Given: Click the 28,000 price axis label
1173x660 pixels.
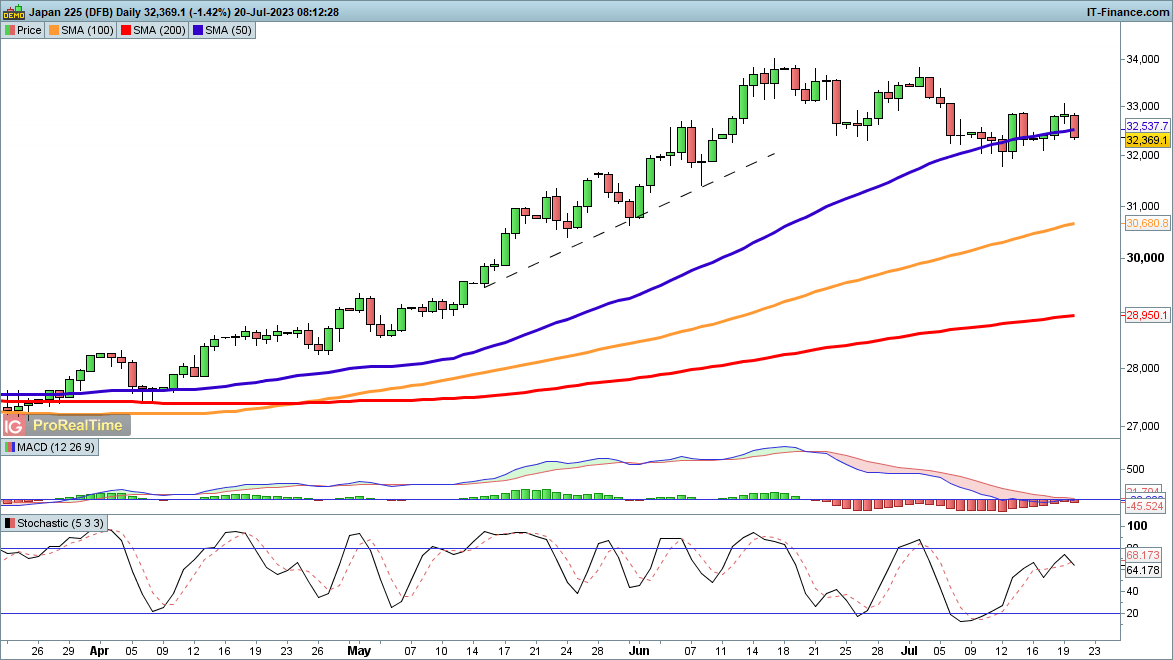Looking at the screenshot, I should [x=1143, y=368].
